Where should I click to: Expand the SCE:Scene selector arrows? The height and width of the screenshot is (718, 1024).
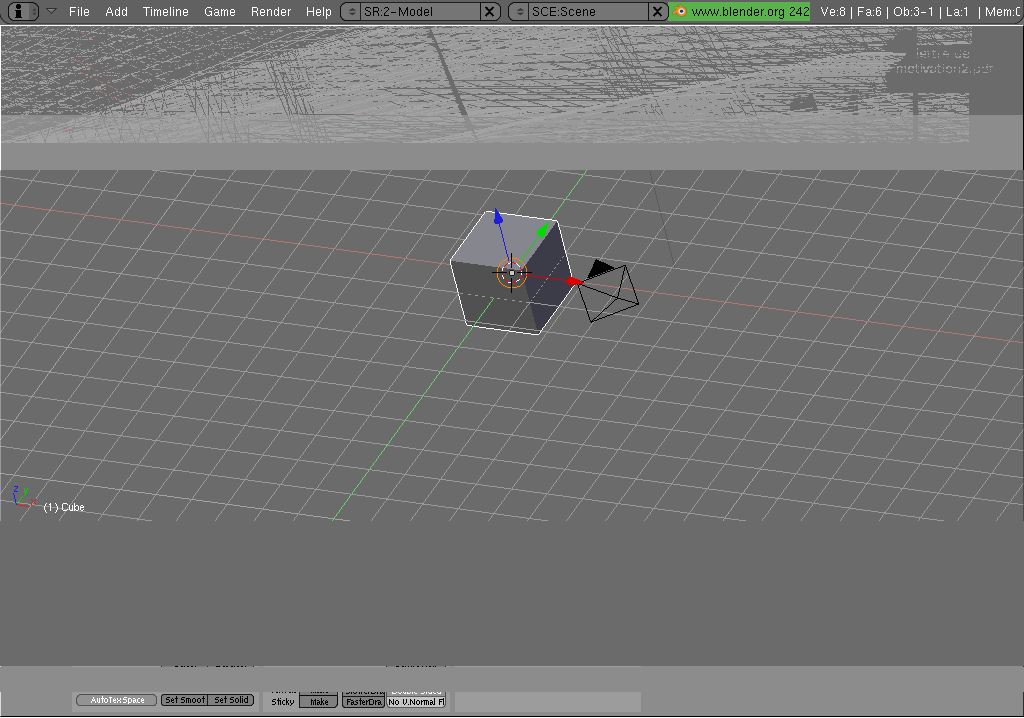[519, 12]
